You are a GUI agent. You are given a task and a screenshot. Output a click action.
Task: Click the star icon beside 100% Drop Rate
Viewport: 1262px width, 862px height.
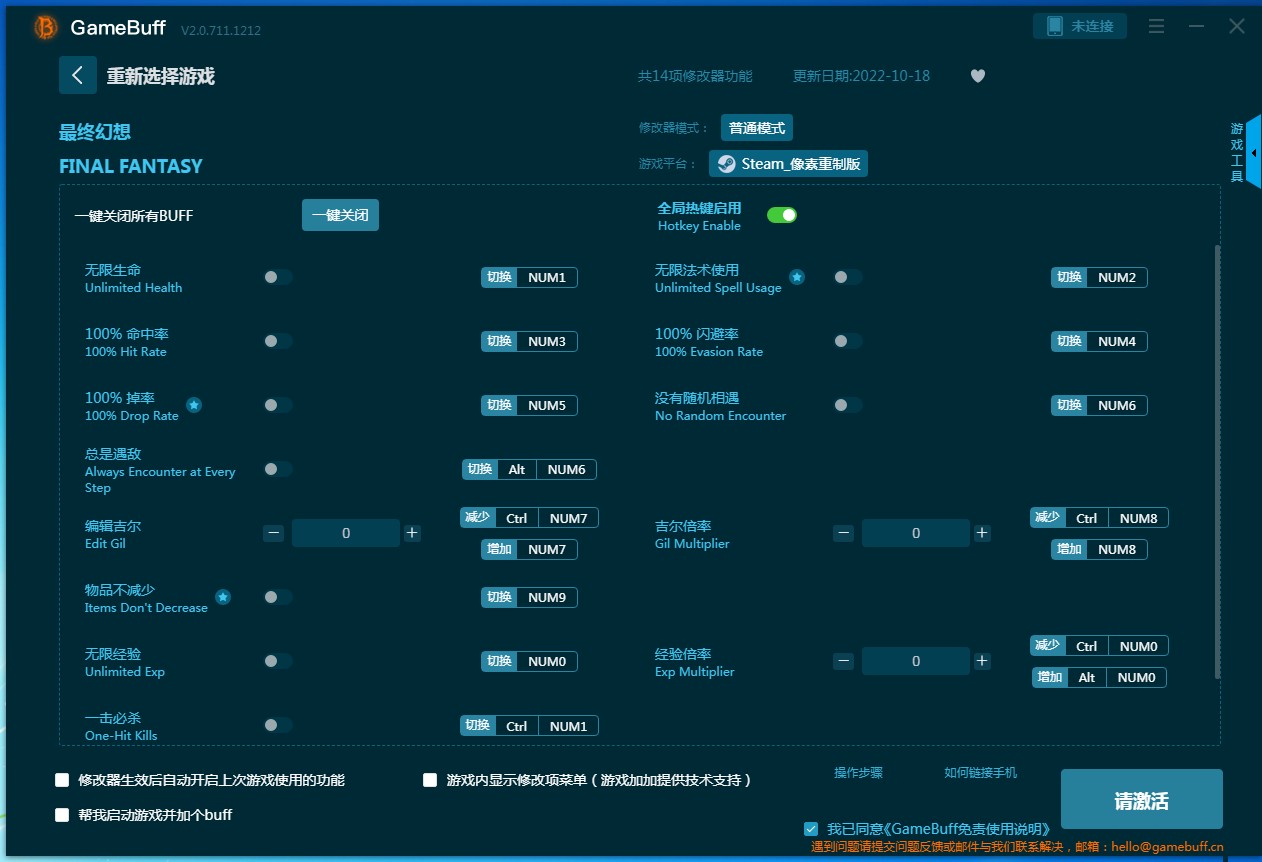pos(194,405)
